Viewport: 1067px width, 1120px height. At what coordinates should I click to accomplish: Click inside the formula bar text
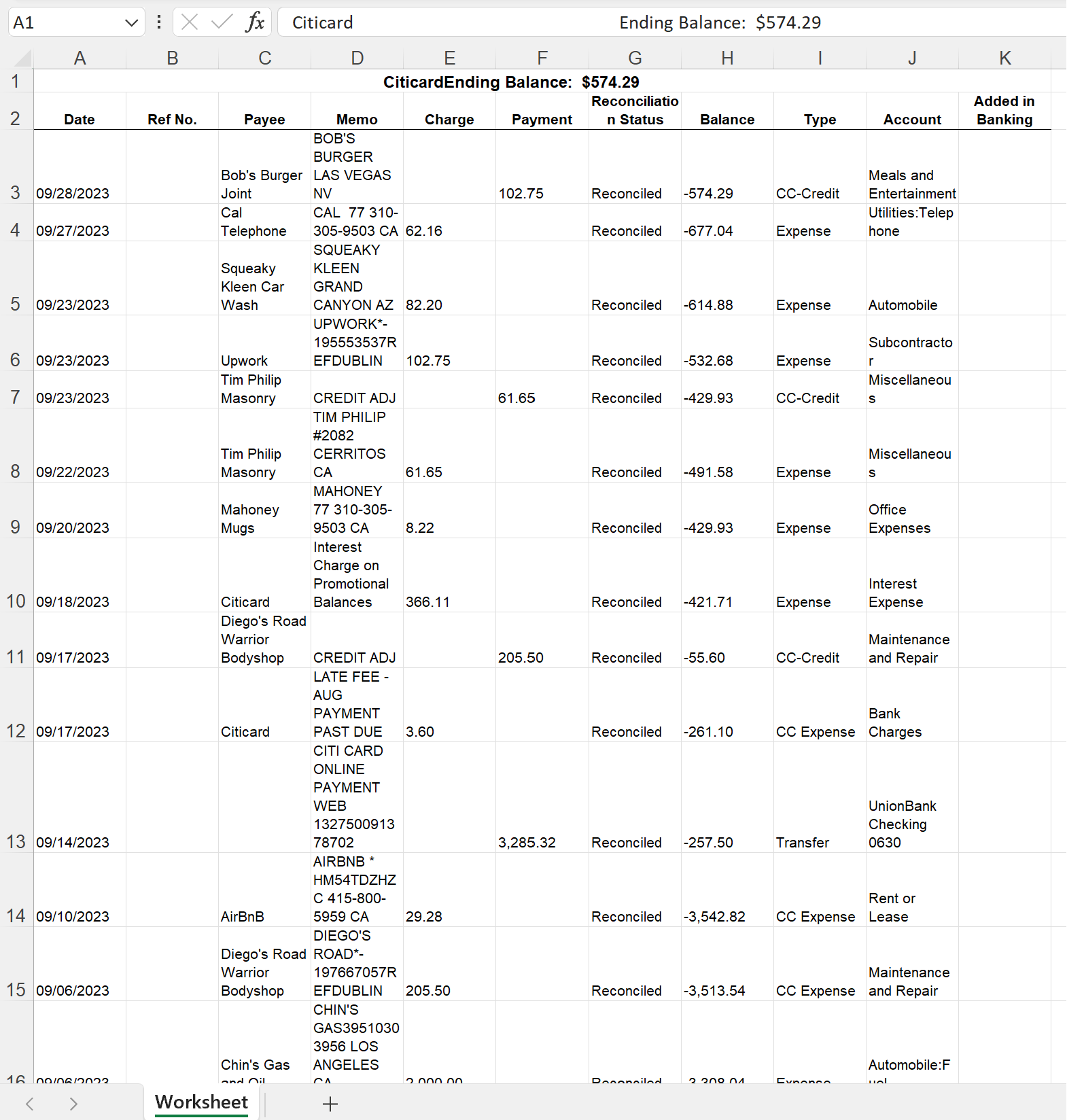click(x=671, y=22)
